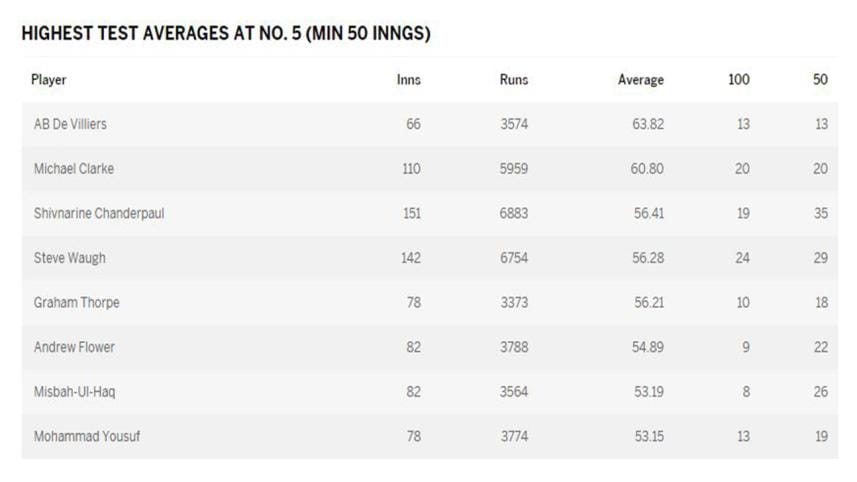Viewport: 857px width, 482px height.
Task: Open Steve Waugh player entry
Action: [70, 258]
